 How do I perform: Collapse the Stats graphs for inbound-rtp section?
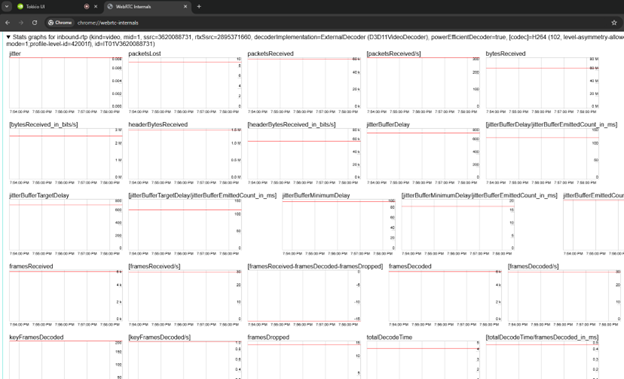click(x=8, y=37)
